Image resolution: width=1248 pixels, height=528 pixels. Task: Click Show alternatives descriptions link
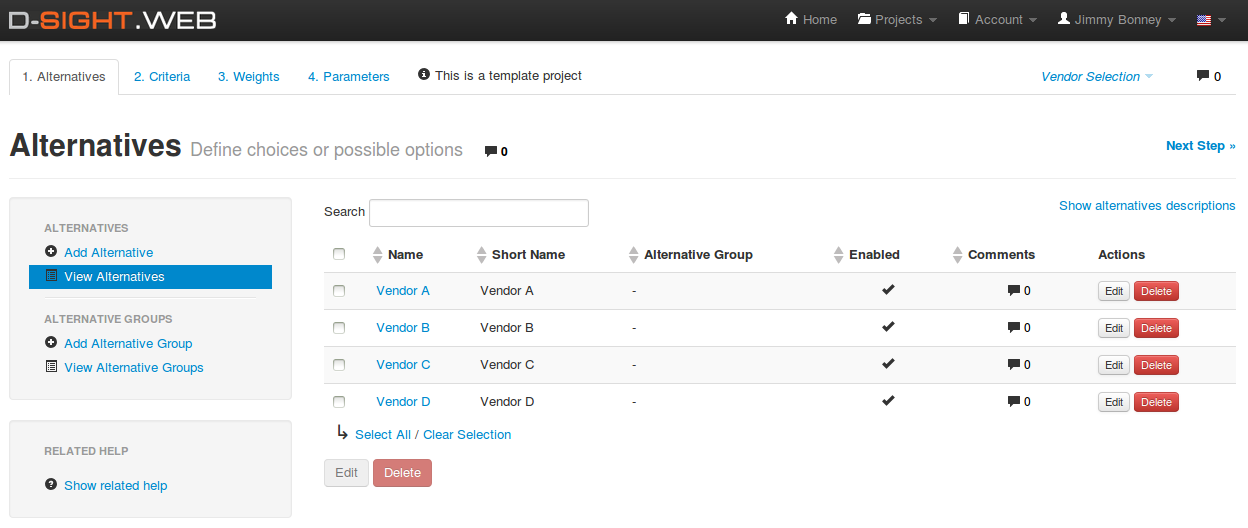click(1147, 206)
